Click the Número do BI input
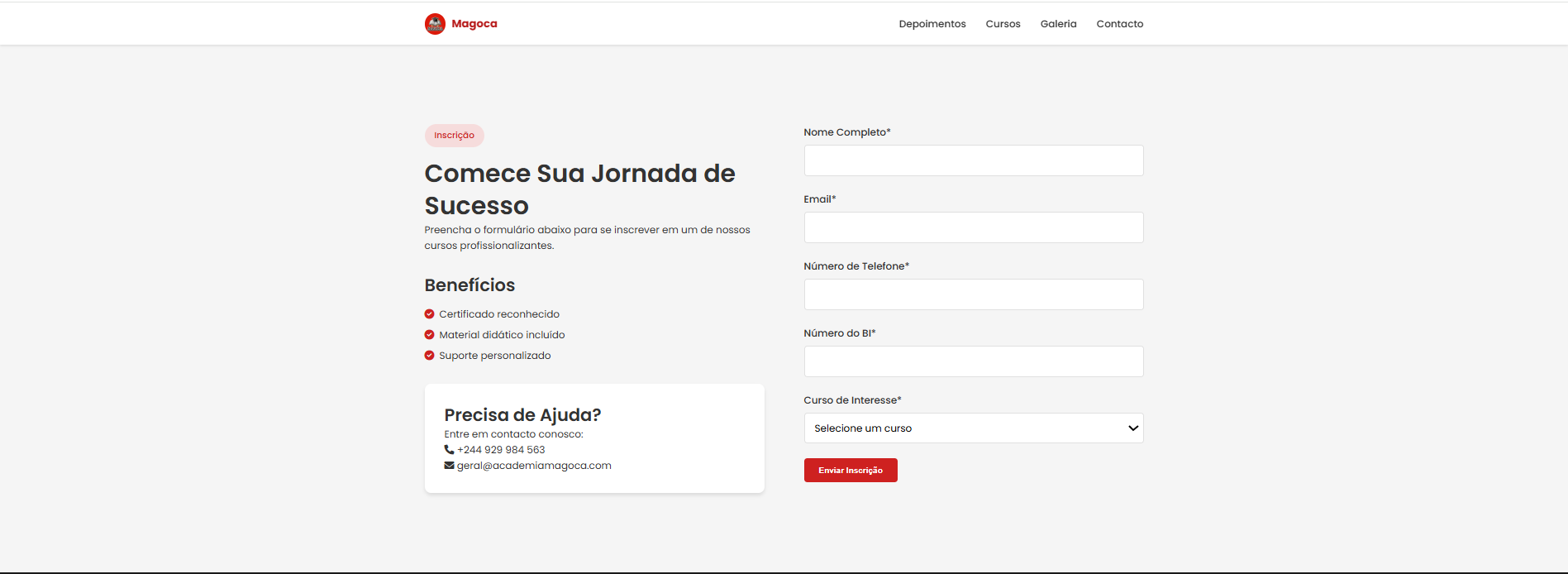1568x574 pixels. [974, 361]
